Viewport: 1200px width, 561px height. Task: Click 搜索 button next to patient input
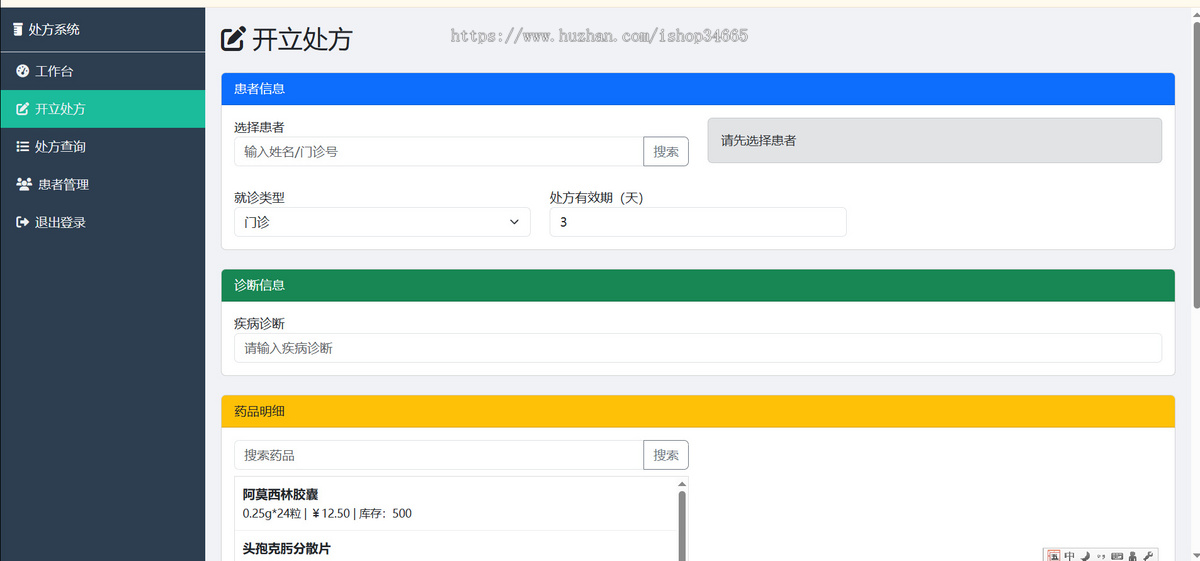tap(666, 151)
